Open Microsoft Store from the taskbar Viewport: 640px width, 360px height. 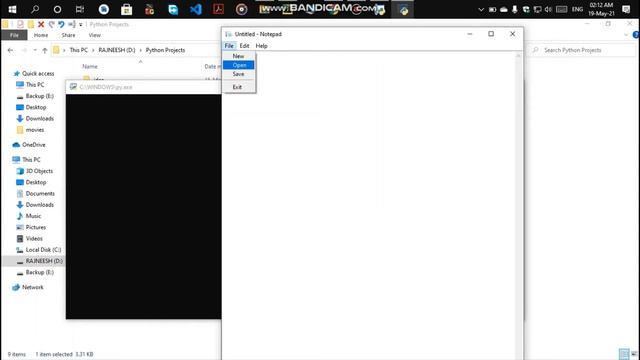coord(127,9)
